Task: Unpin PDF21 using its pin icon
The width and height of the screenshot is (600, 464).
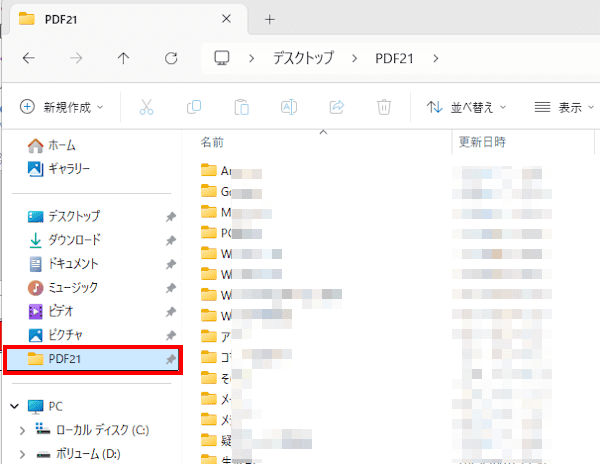Action: (x=170, y=359)
